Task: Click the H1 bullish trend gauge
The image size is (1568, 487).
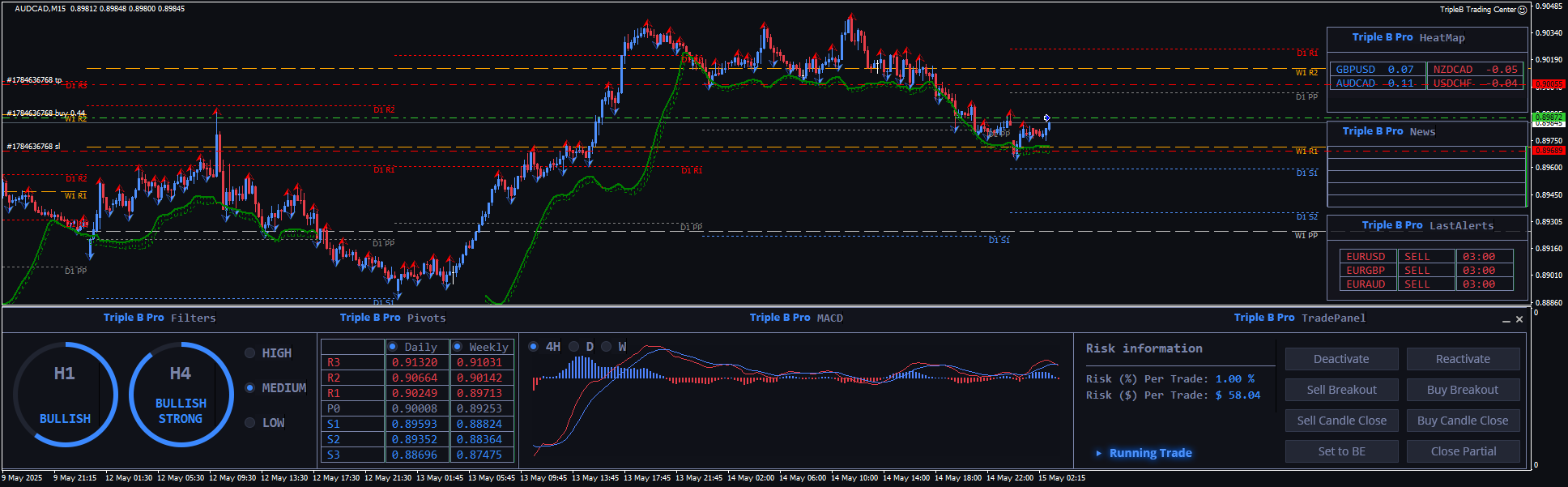Action: 65,395
